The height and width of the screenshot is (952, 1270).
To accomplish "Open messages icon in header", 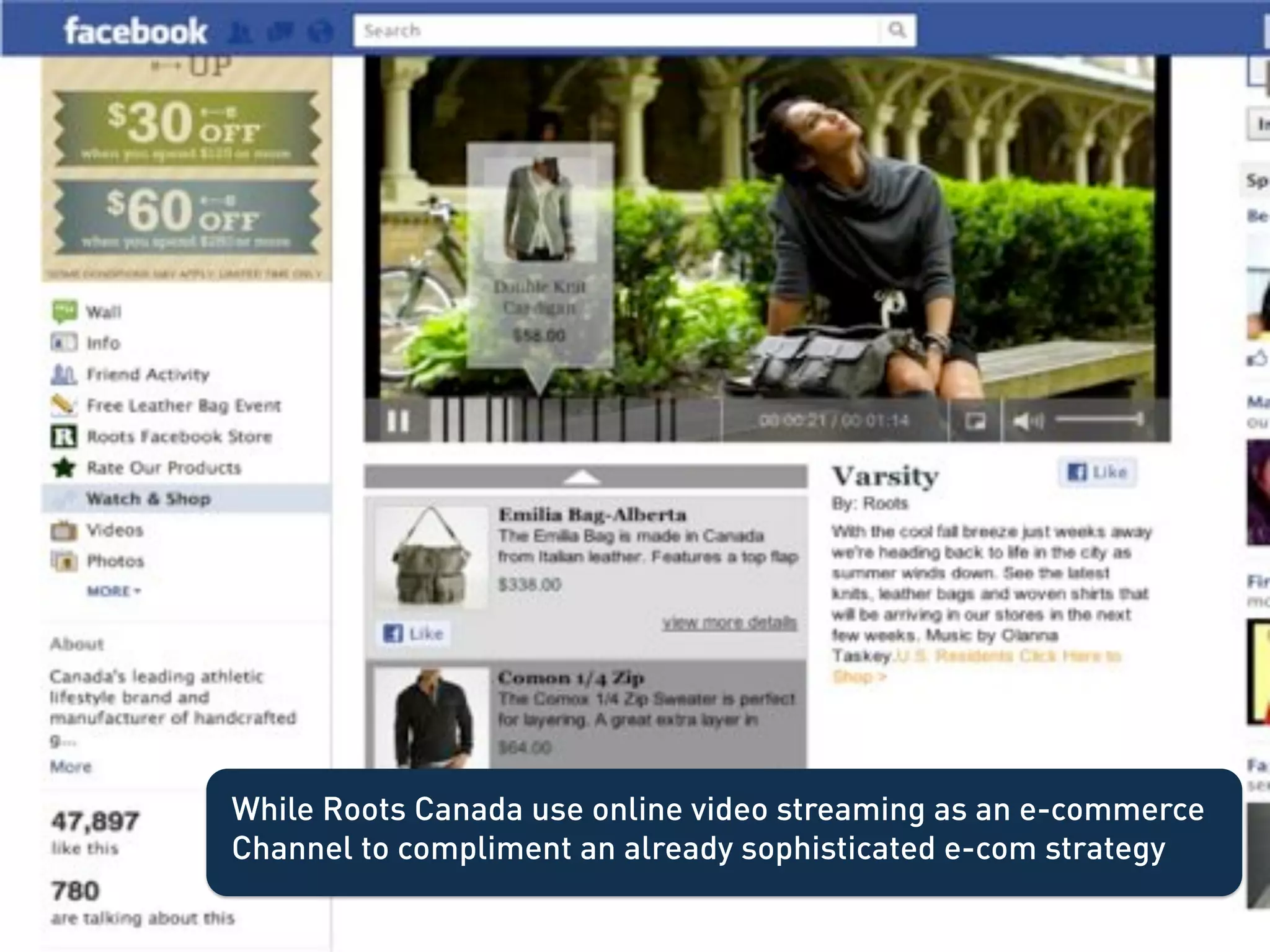I will (x=280, y=32).
